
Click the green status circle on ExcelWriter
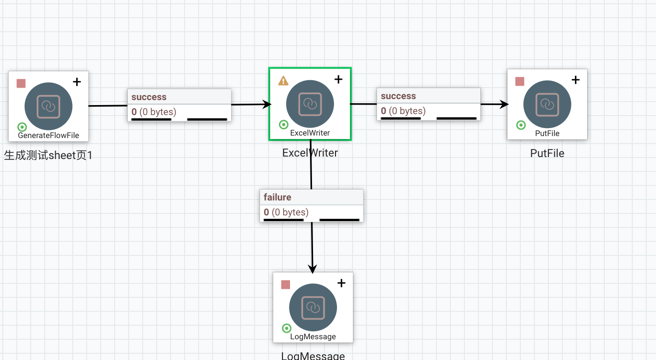click(284, 124)
